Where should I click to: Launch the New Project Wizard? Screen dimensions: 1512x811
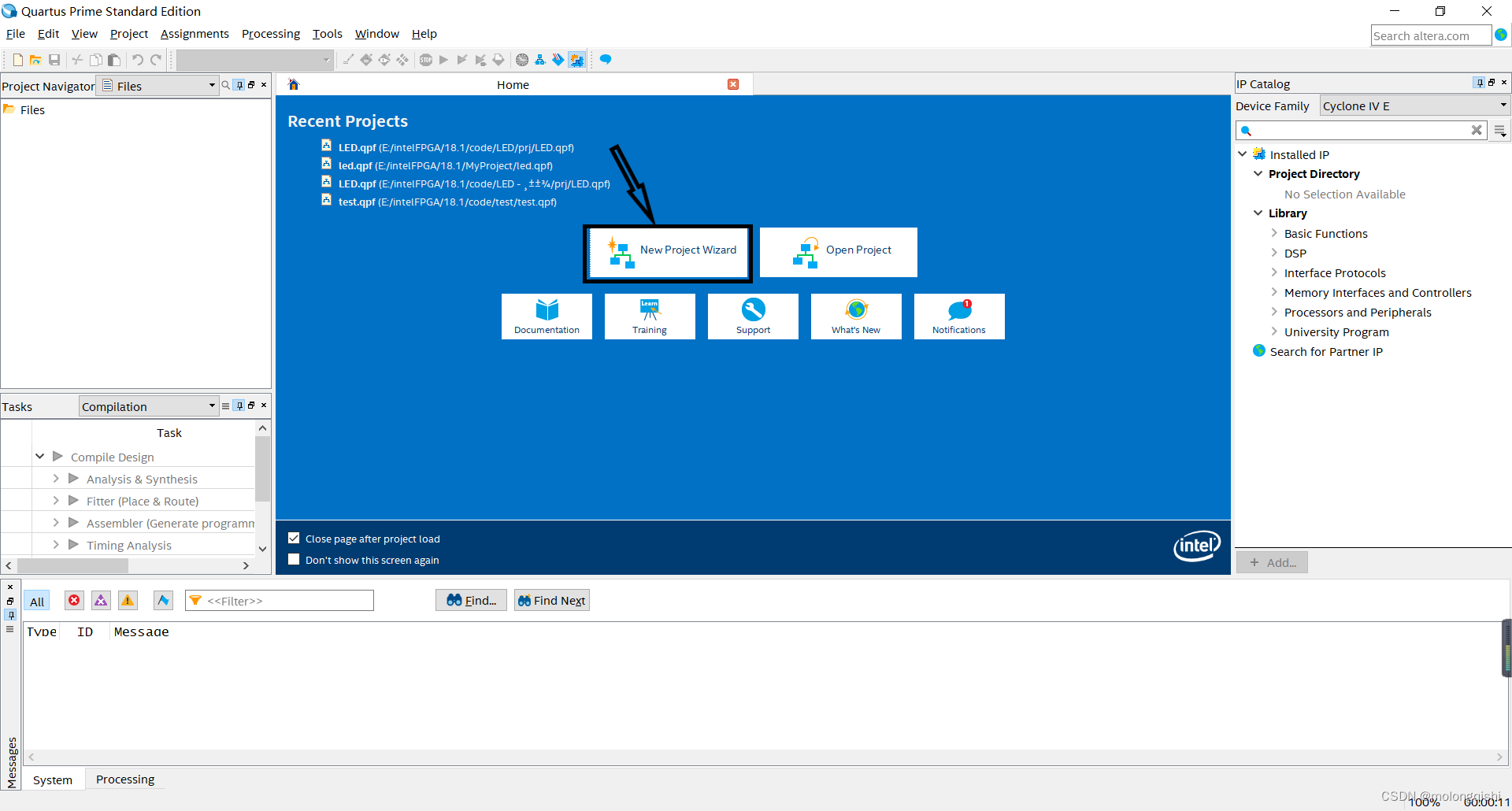tap(668, 252)
